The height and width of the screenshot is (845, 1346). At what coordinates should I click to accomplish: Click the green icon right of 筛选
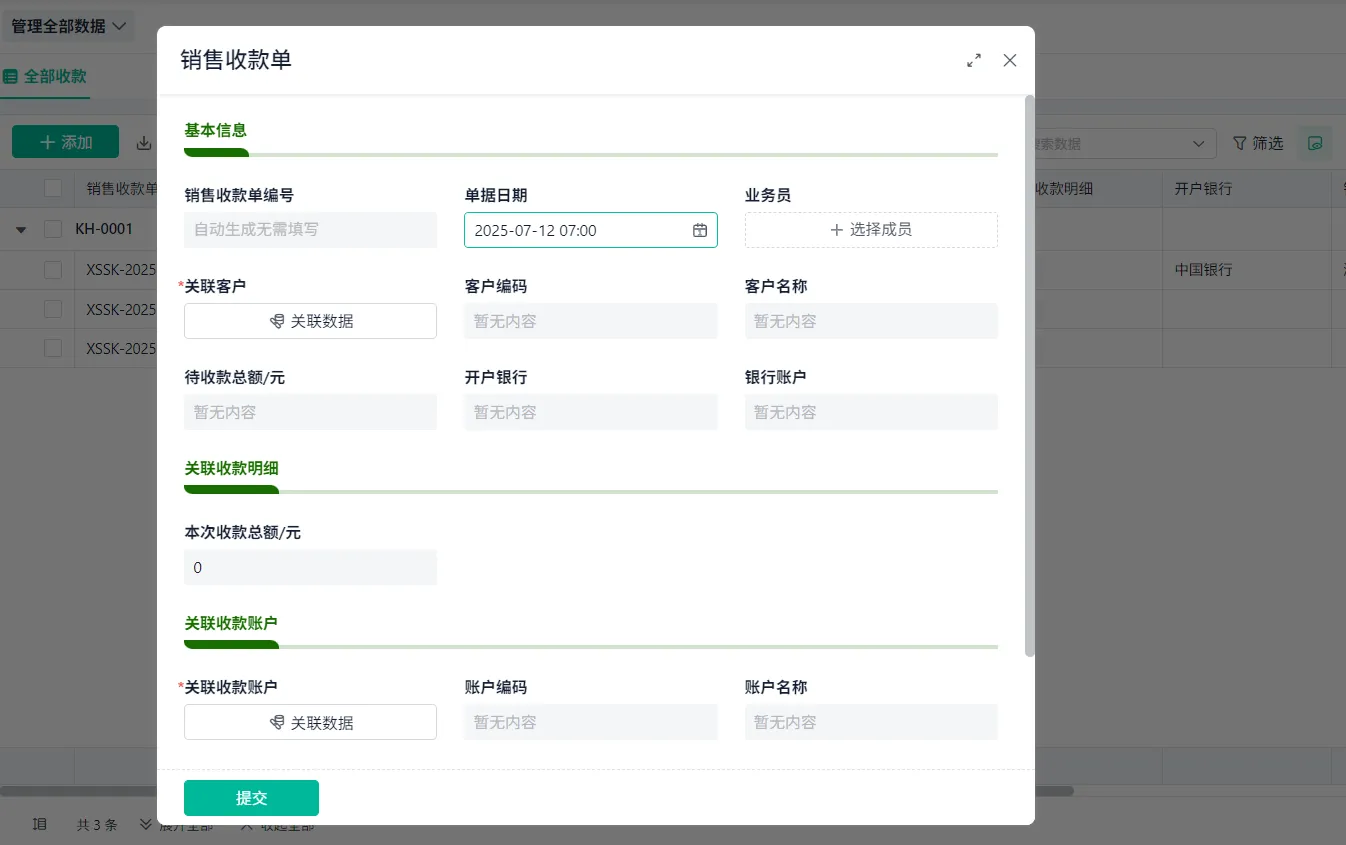(x=1315, y=143)
